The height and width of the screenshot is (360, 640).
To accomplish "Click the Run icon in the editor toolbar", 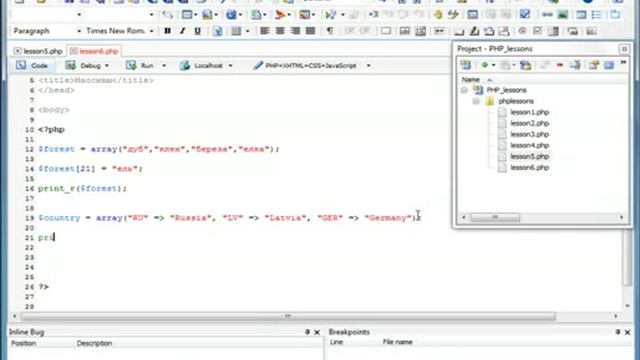I will (x=131, y=65).
